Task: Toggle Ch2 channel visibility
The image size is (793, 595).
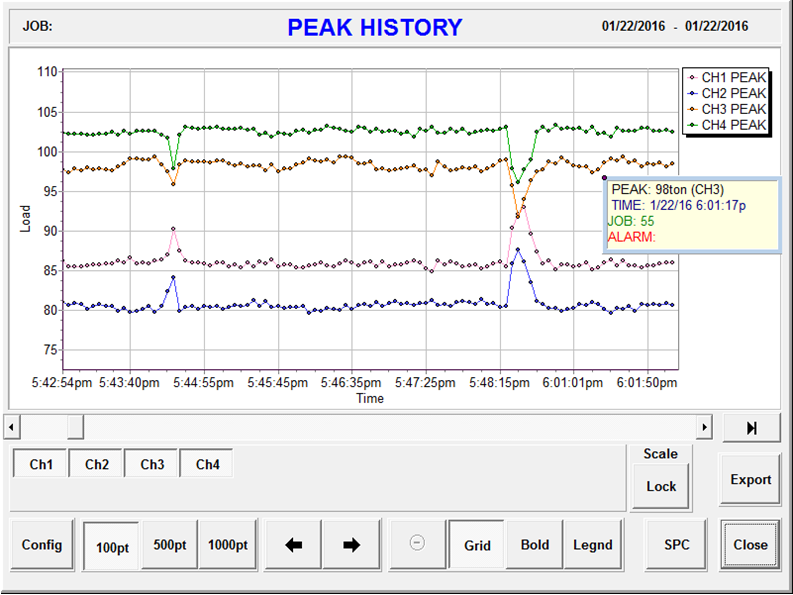Action: tap(97, 464)
